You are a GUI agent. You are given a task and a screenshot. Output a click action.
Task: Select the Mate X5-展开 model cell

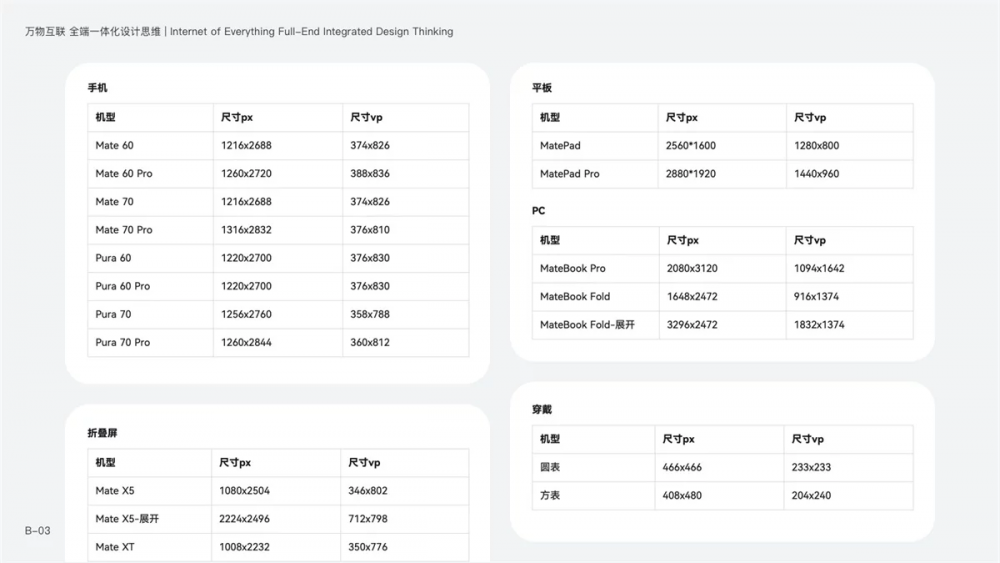pyautogui.click(x=128, y=519)
